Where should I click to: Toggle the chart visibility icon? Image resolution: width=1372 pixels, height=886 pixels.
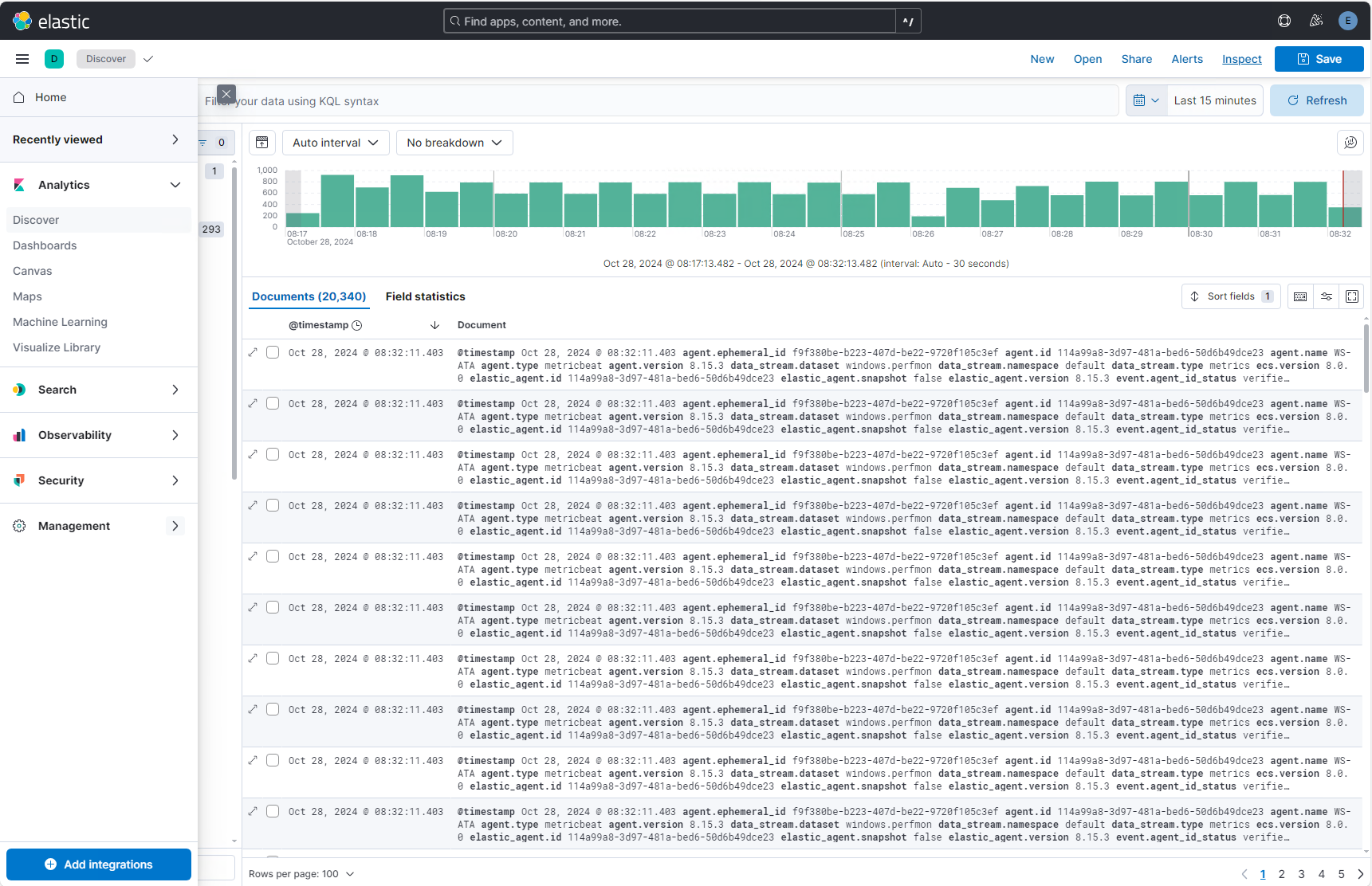[x=262, y=143]
